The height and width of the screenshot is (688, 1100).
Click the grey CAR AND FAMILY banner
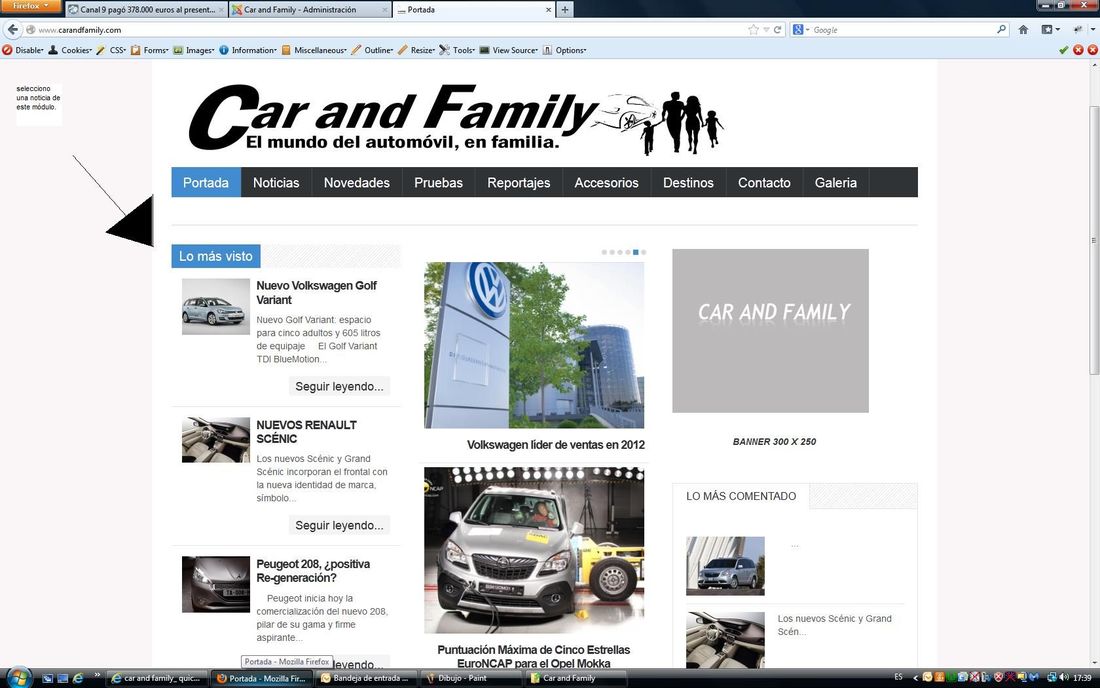[x=770, y=330]
